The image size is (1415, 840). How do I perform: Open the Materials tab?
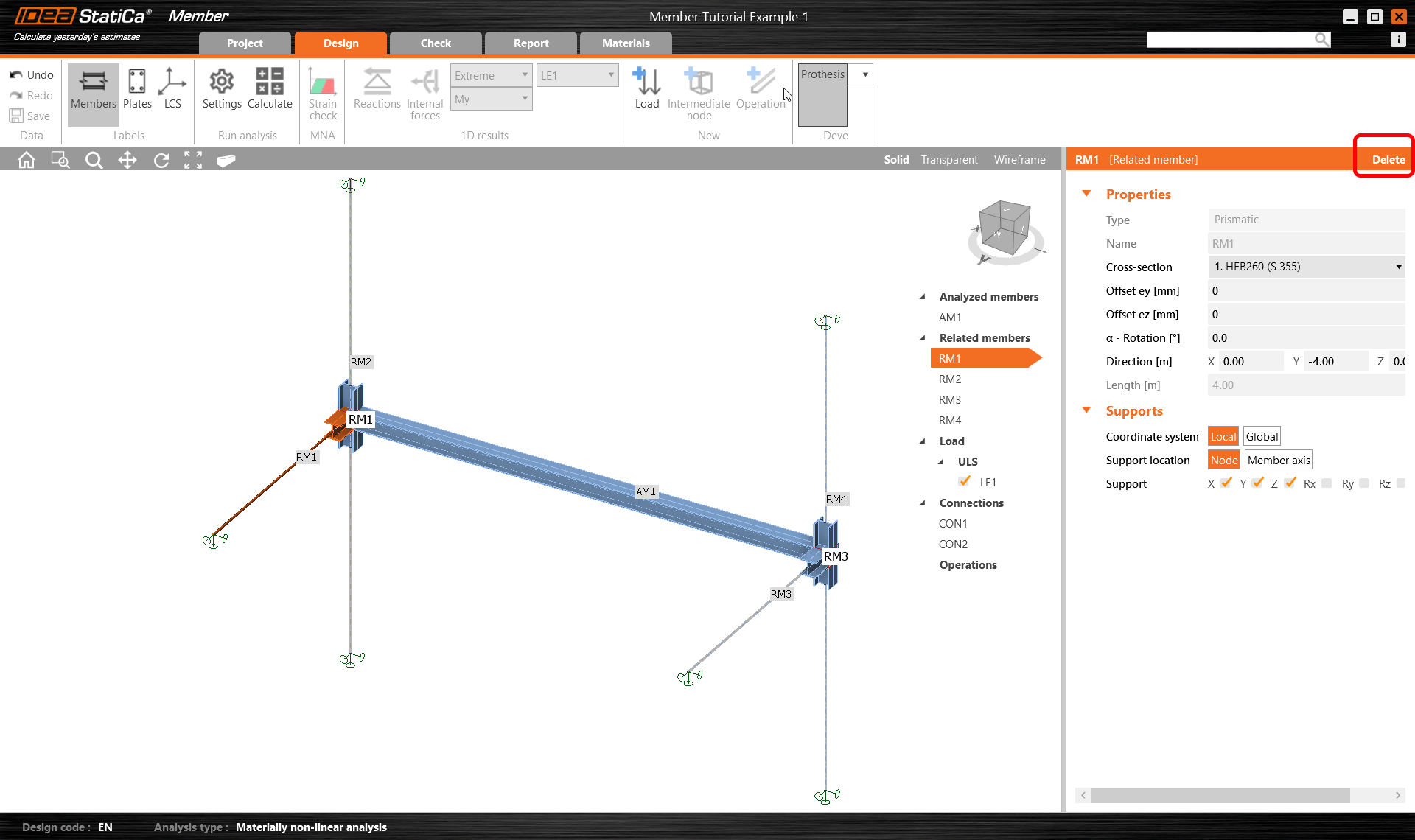point(626,43)
